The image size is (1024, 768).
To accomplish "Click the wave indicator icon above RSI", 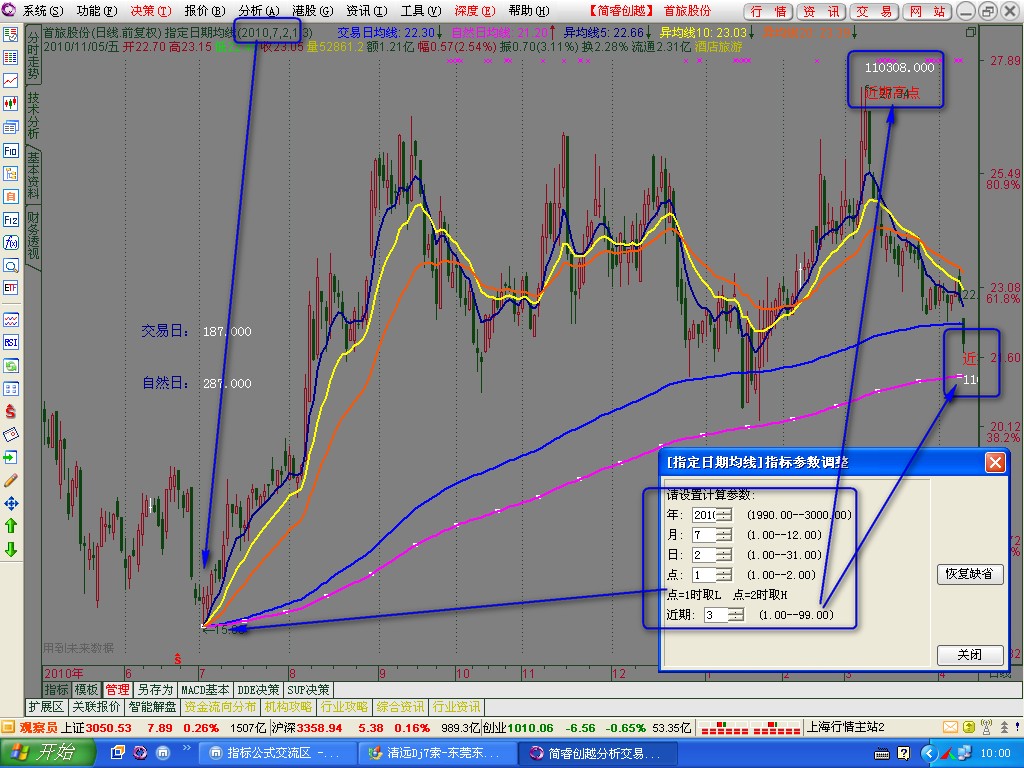I will coord(10,319).
